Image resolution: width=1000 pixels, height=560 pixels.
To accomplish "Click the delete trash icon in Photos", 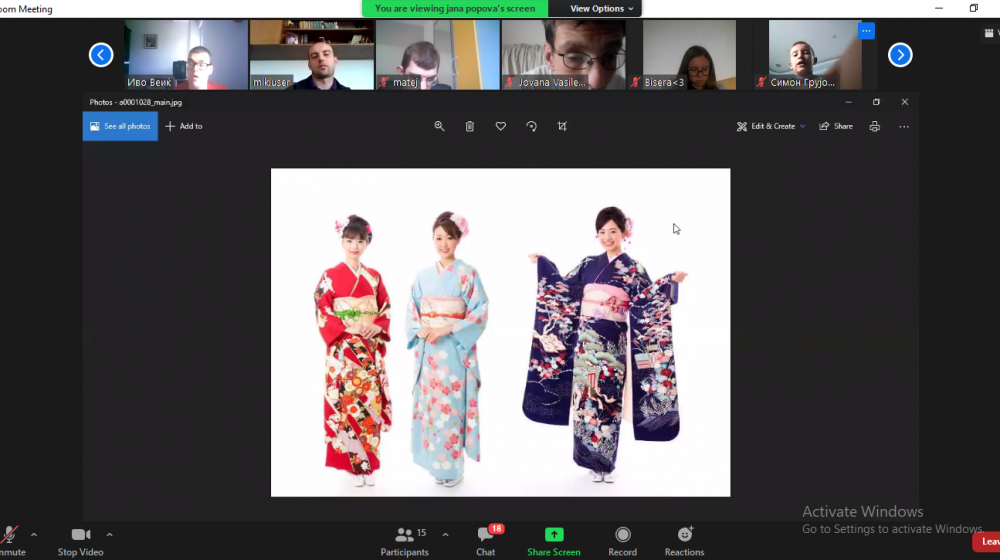I will pos(470,126).
